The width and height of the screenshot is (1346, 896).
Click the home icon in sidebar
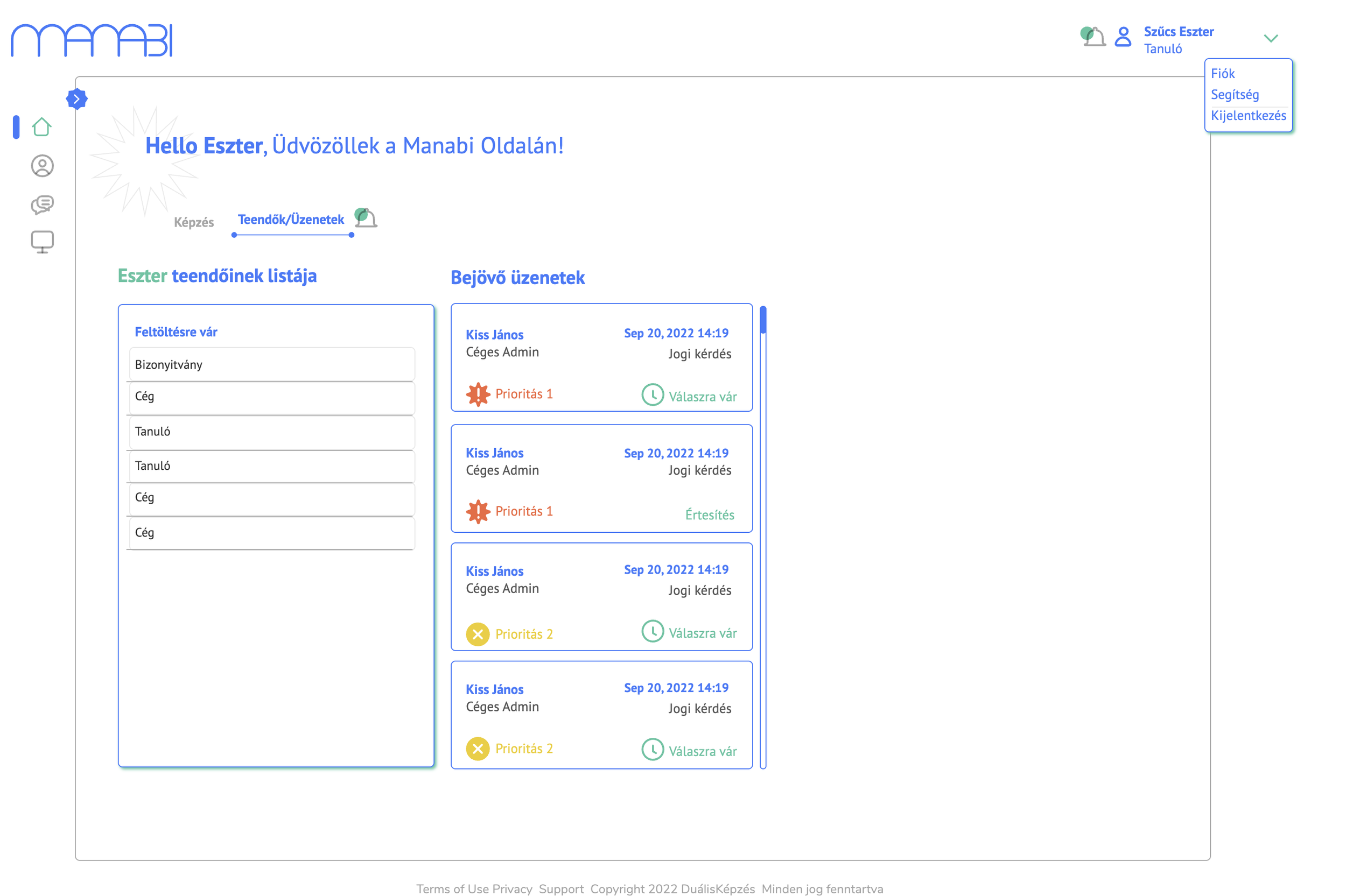(41, 126)
